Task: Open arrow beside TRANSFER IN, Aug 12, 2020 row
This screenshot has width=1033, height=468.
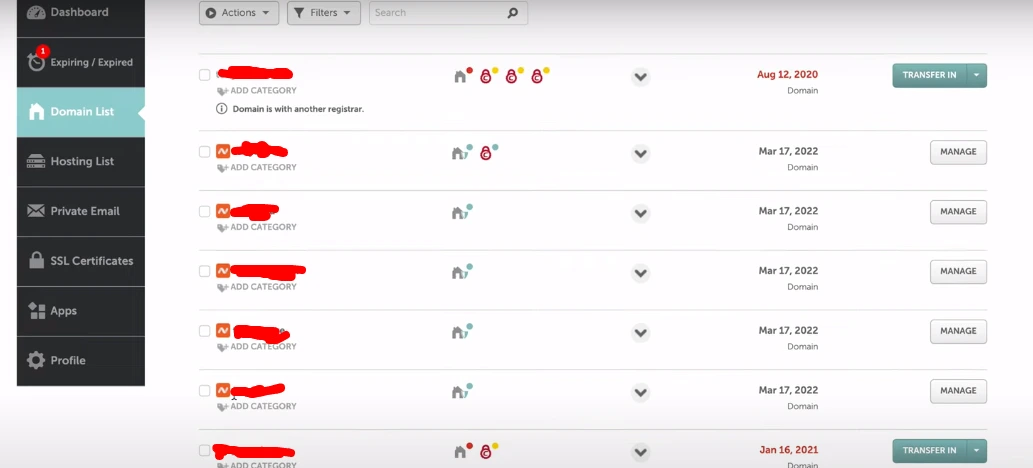Action: (977, 75)
